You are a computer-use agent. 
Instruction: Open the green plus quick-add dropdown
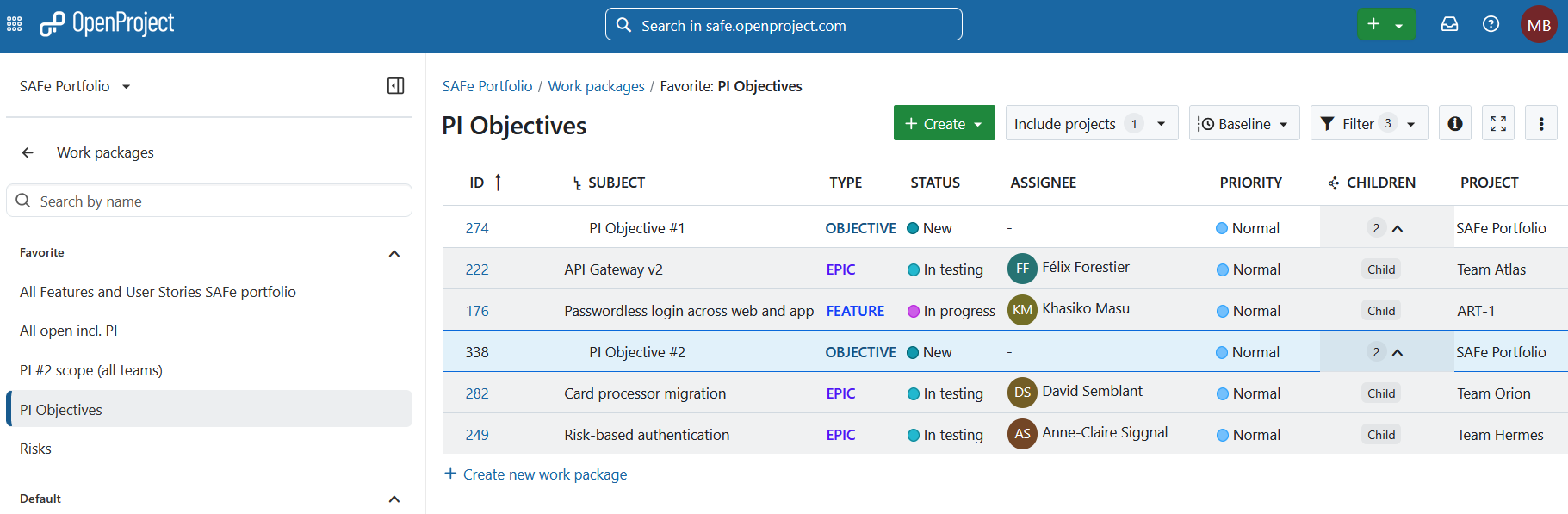1386,24
